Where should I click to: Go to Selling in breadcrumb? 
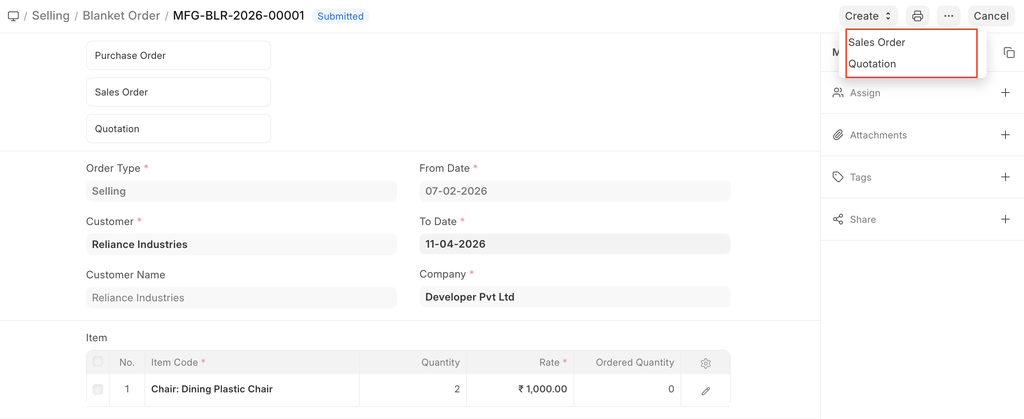[51, 16]
